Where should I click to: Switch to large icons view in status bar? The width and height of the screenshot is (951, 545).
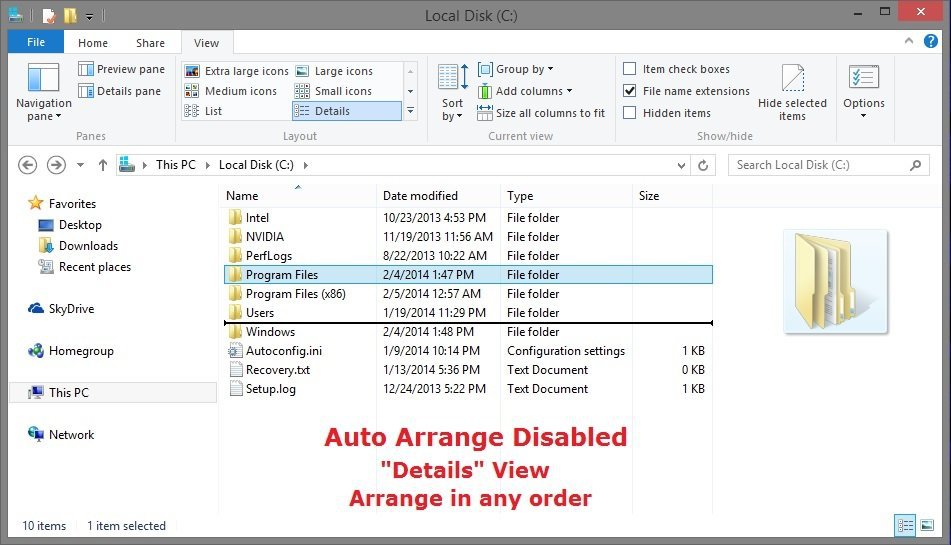(927, 525)
